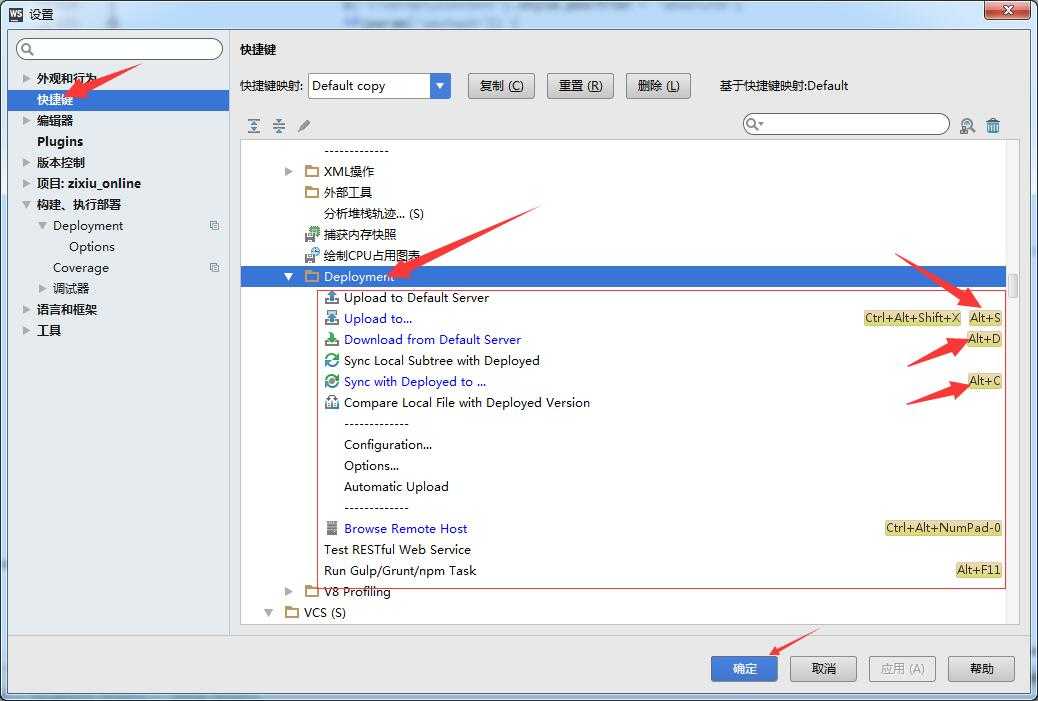Confirm with the 确定 button
Image resolution: width=1038 pixels, height=701 pixels.
point(745,669)
